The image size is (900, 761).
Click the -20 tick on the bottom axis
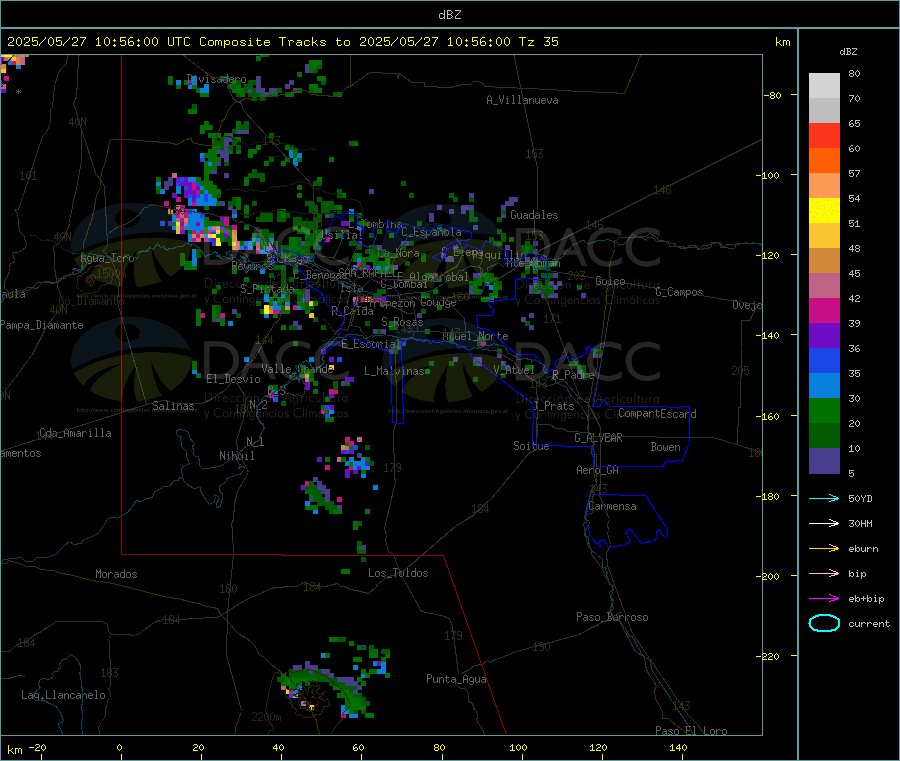38,748
